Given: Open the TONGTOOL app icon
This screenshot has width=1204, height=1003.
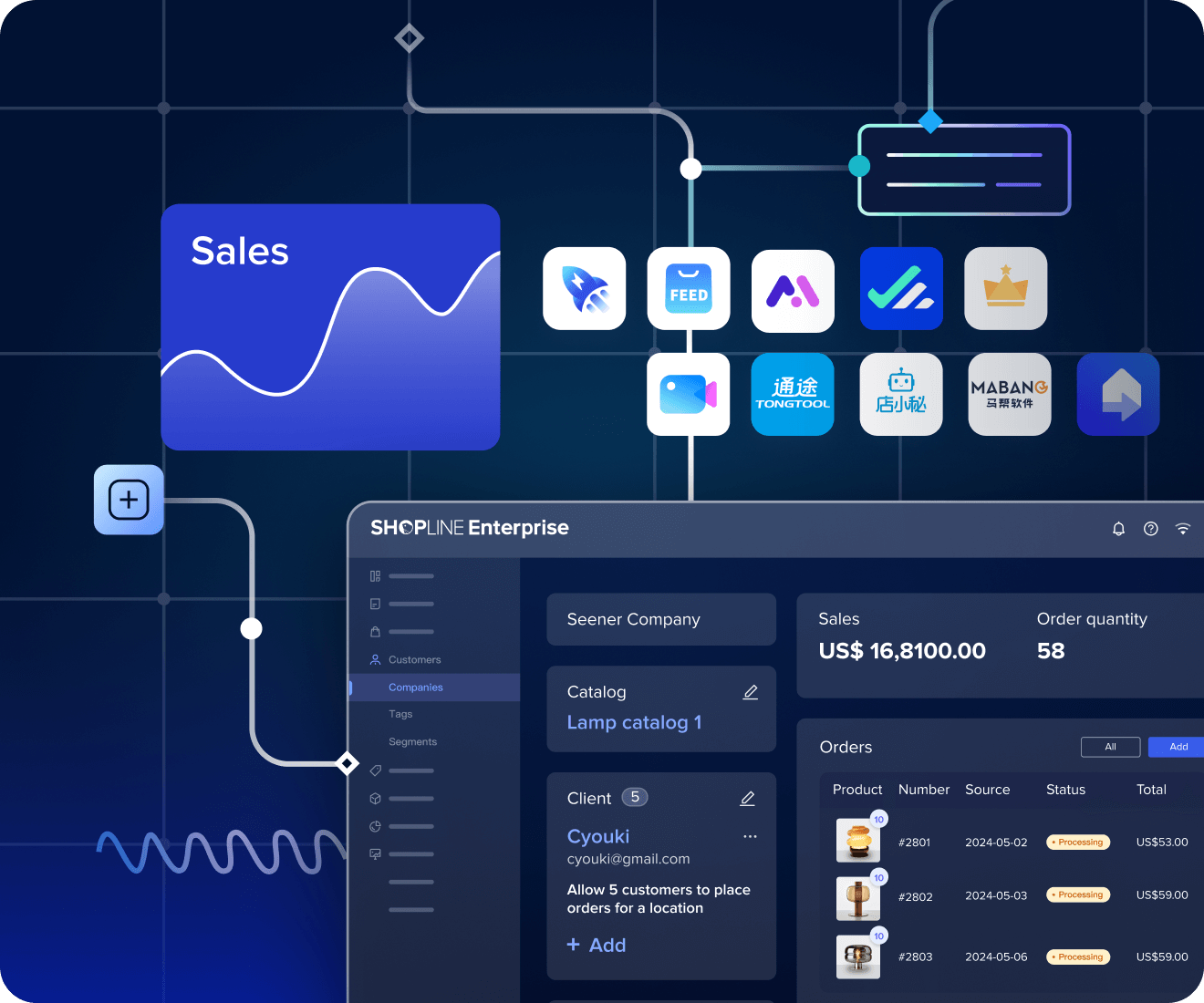Looking at the screenshot, I should click(x=793, y=394).
